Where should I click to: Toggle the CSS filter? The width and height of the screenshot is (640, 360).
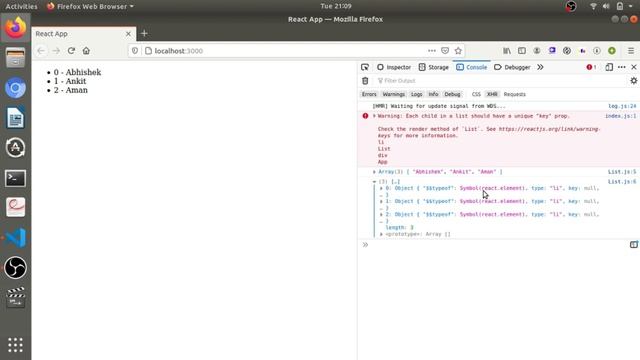476,94
